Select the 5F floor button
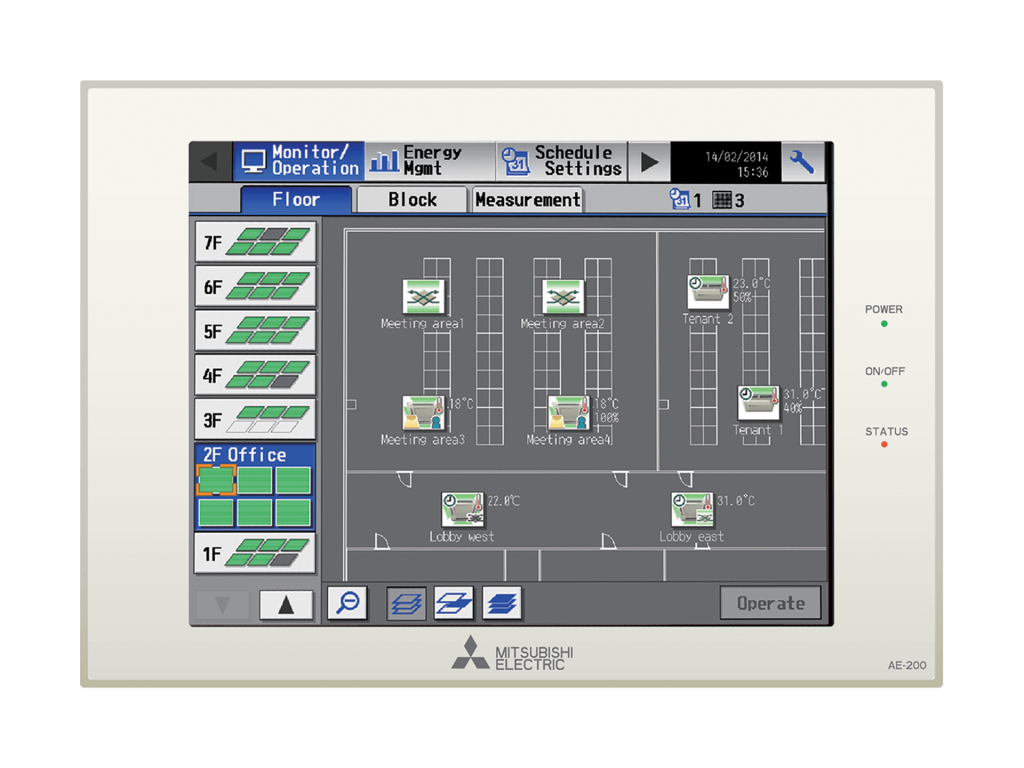 click(x=255, y=330)
